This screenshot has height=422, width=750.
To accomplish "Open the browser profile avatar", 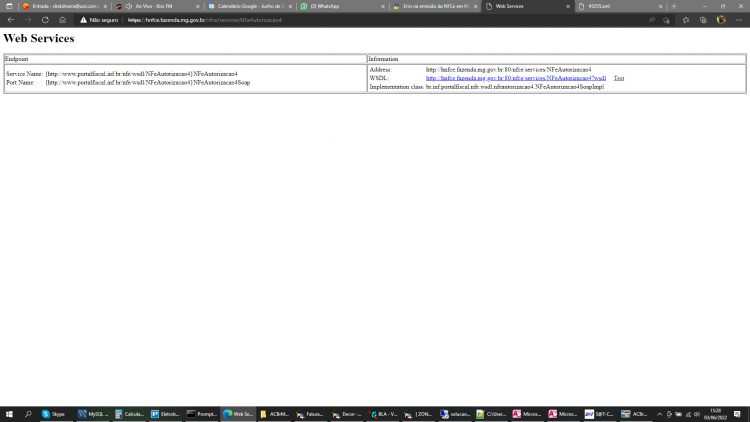I will click(x=721, y=20).
